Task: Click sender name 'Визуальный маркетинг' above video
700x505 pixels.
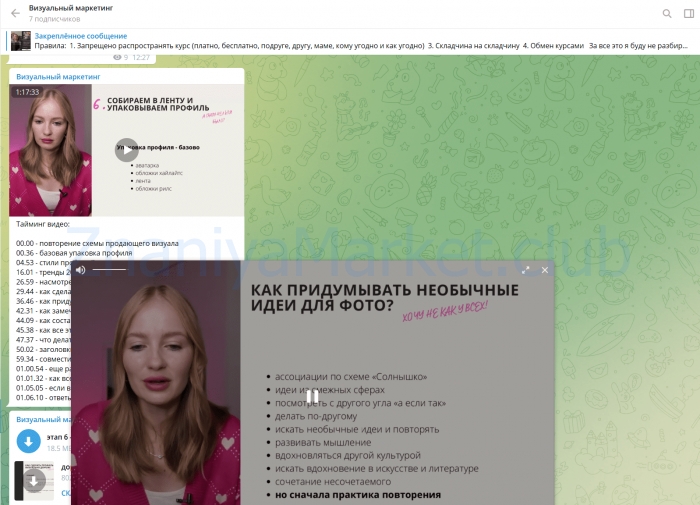Action: 58,77
